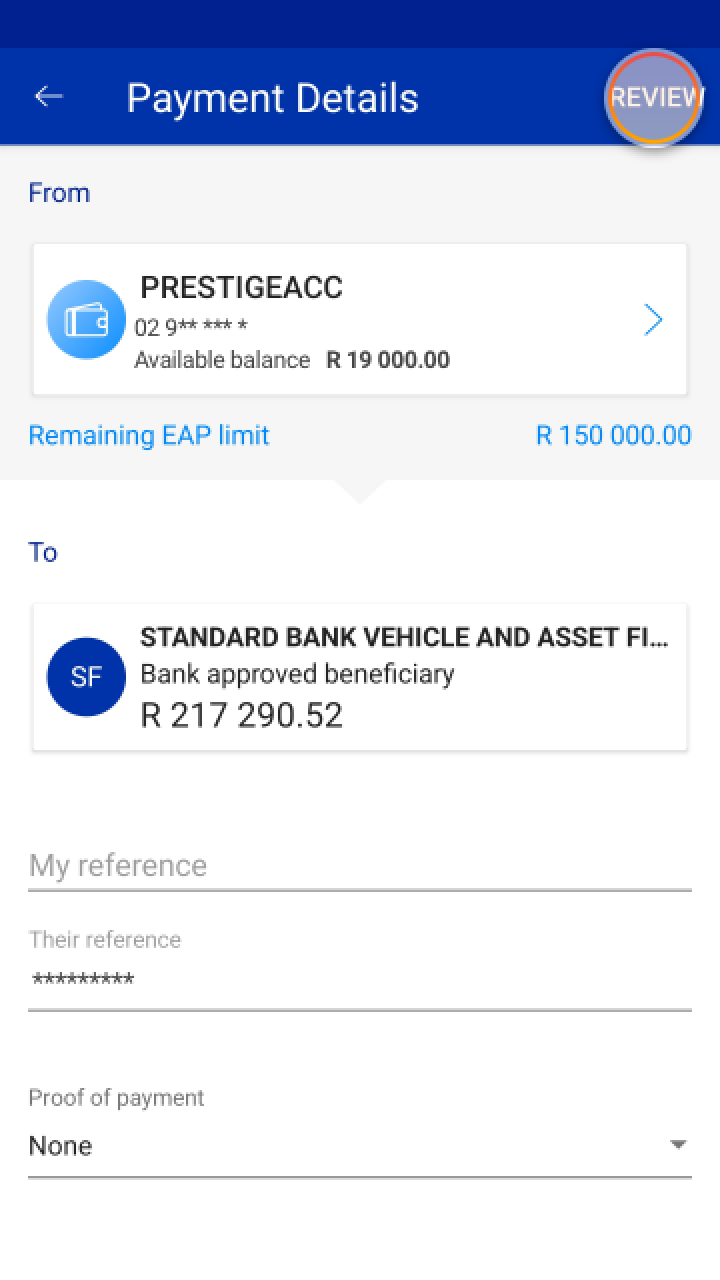Click the Available balance R 19 000.00 text
720x1280 pixels.
pos(292,360)
